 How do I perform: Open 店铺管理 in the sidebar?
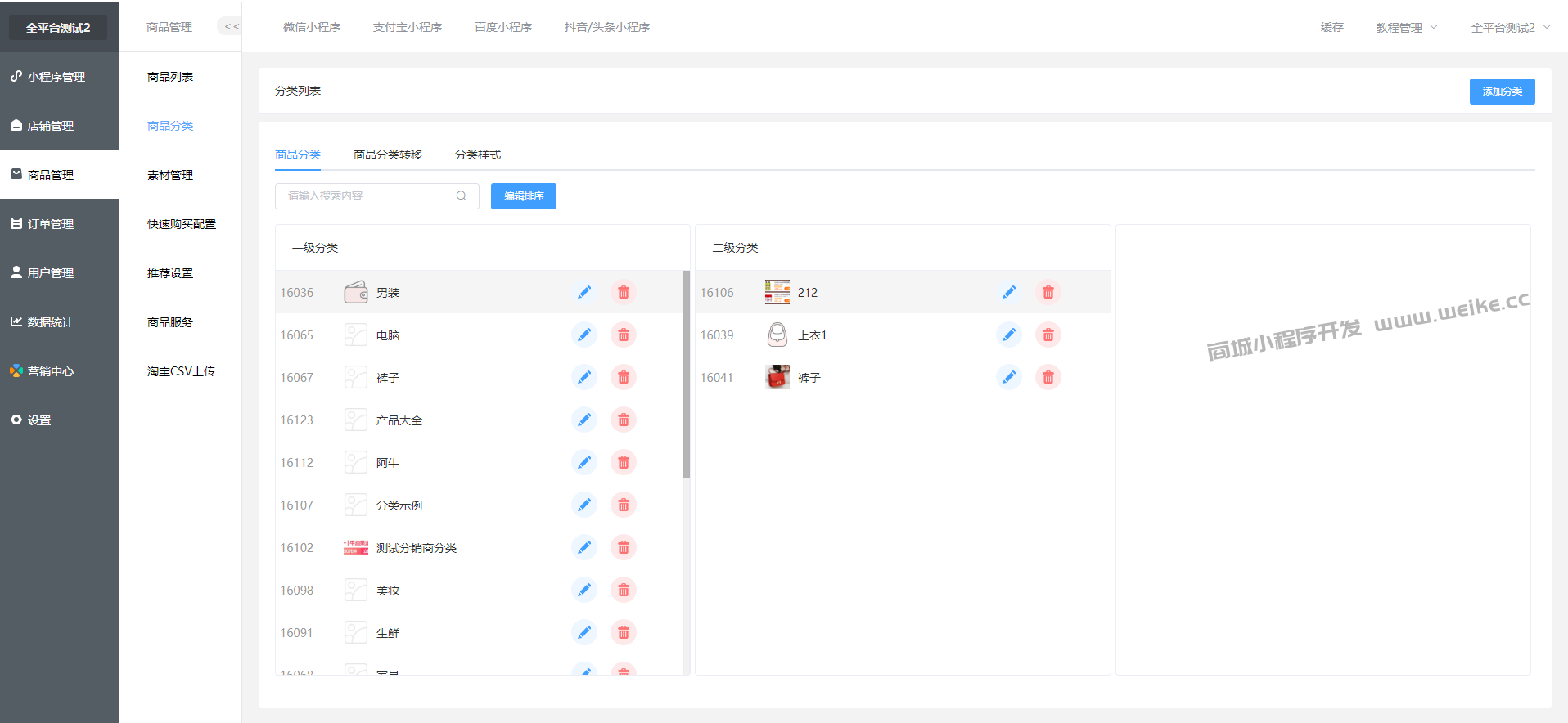pos(60,125)
